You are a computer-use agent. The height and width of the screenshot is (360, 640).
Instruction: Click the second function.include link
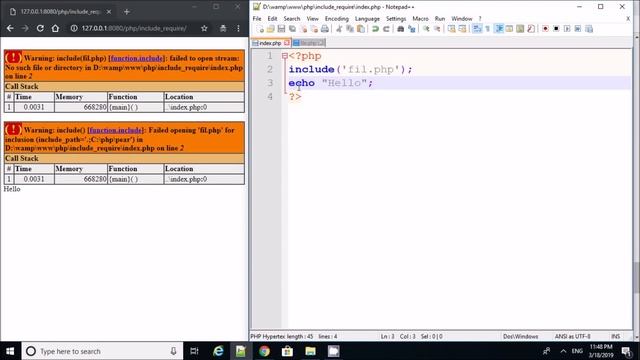click(x=116, y=130)
